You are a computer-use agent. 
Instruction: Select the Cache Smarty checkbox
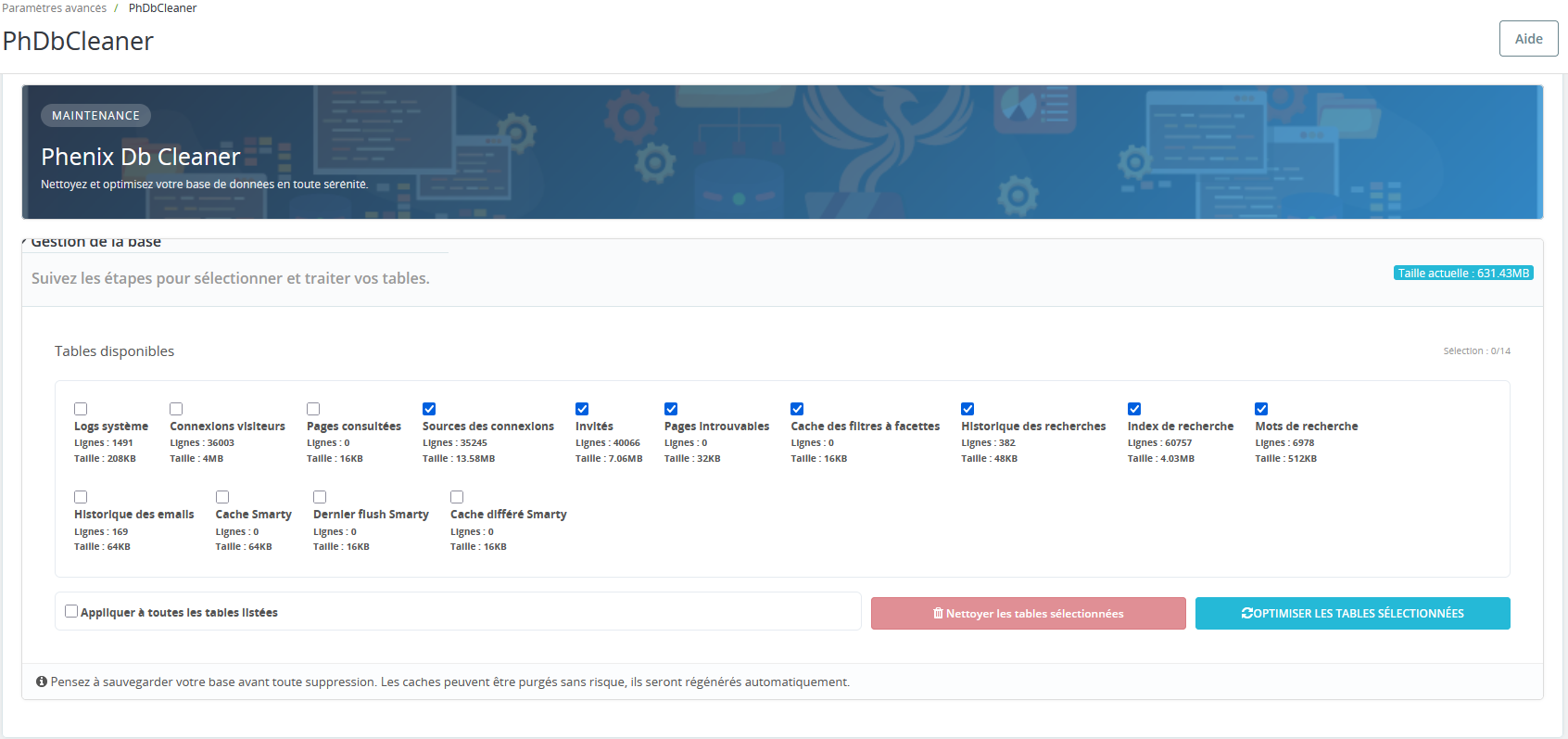[222, 497]
